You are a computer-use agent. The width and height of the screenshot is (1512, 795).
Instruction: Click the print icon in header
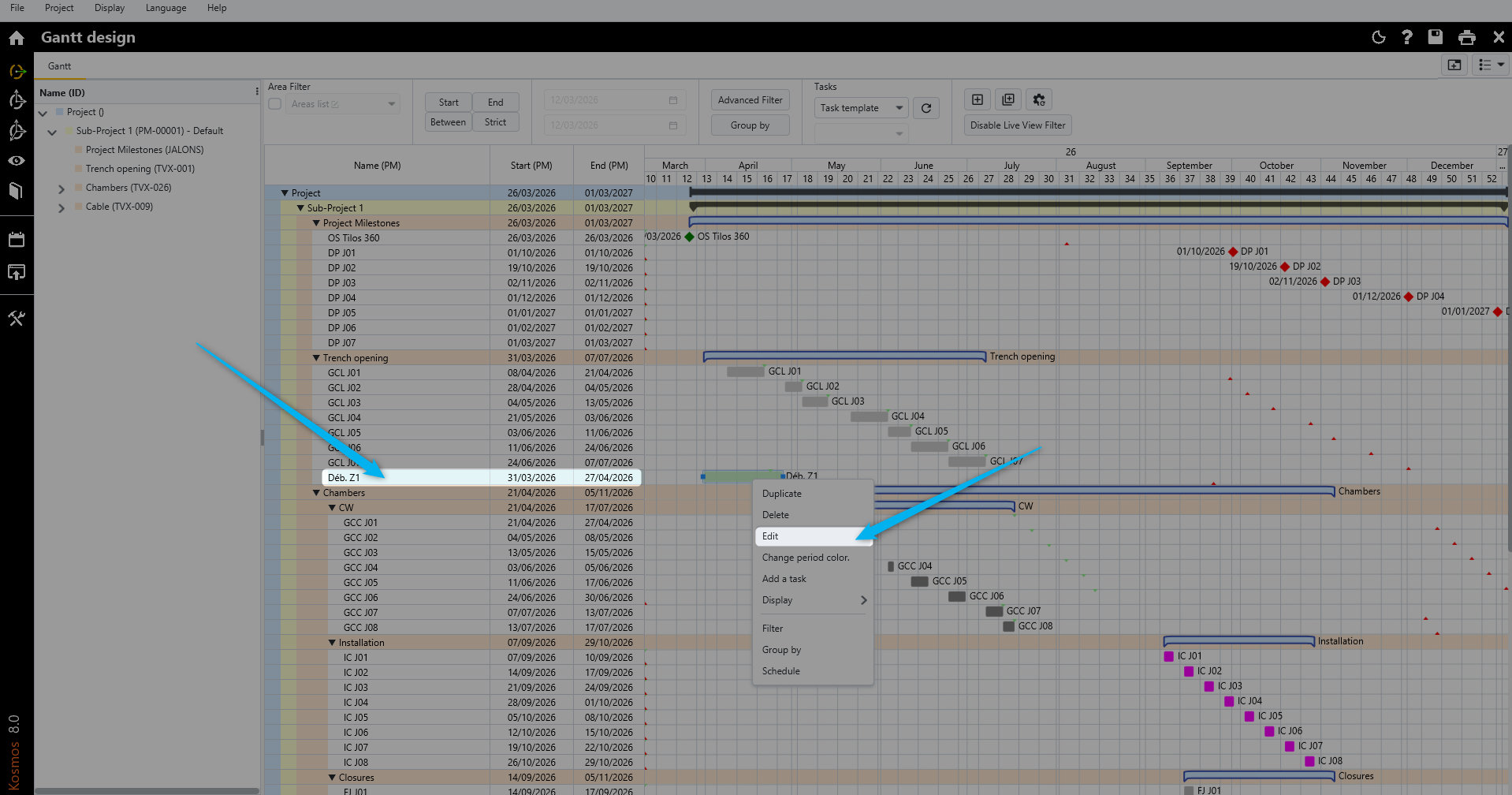[x=1466, y=37]
